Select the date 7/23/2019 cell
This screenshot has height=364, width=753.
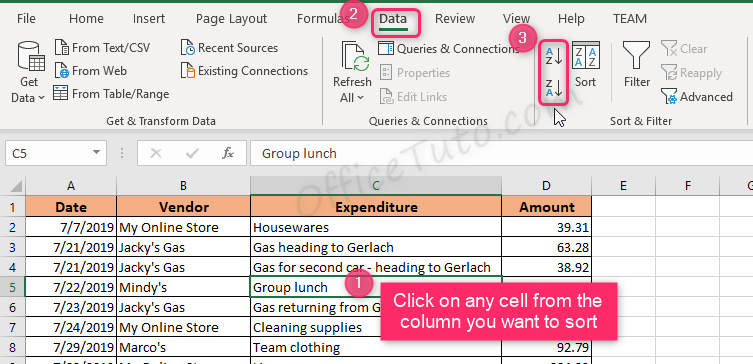(71, 307)
